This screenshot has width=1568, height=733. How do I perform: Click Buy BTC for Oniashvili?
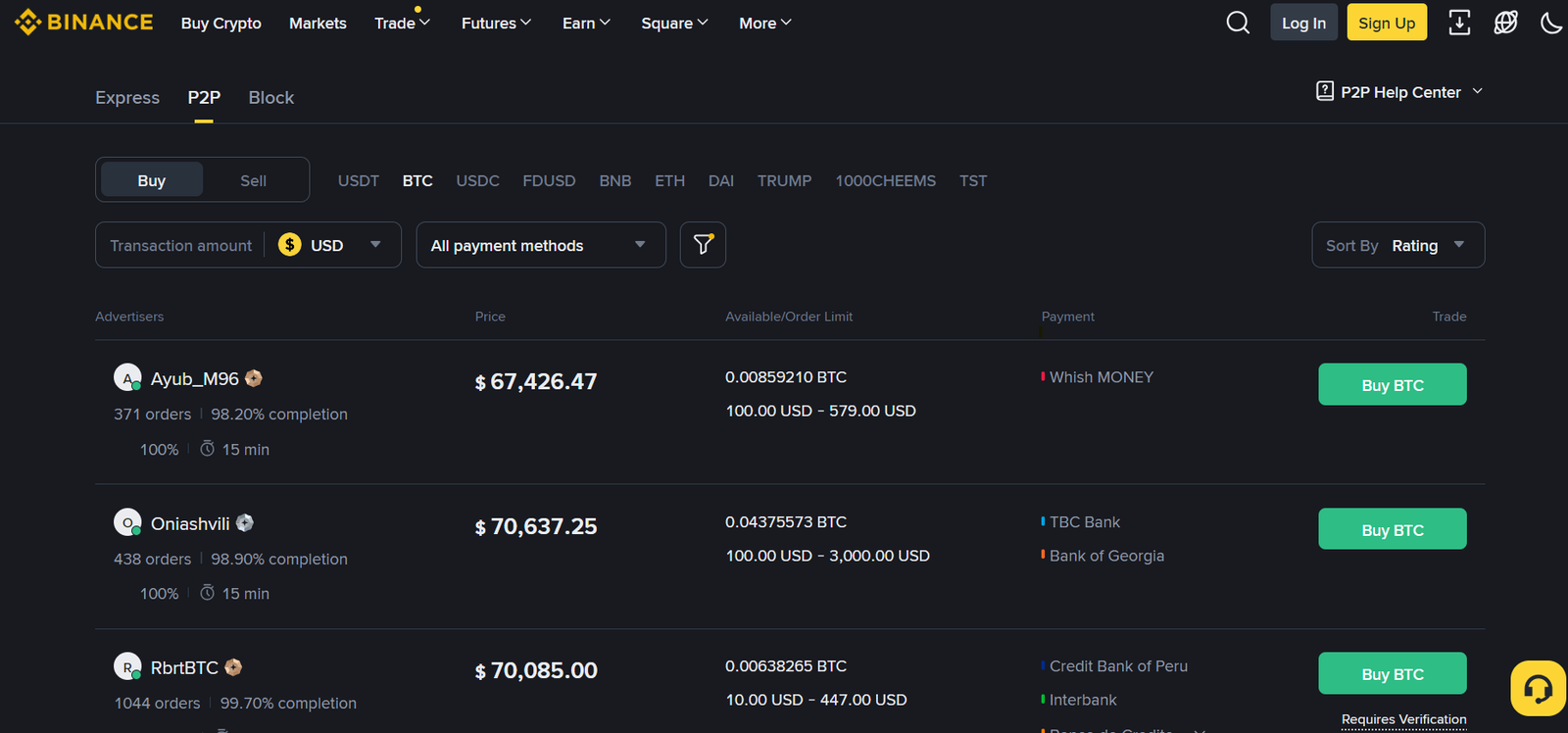click(1393, 529)
